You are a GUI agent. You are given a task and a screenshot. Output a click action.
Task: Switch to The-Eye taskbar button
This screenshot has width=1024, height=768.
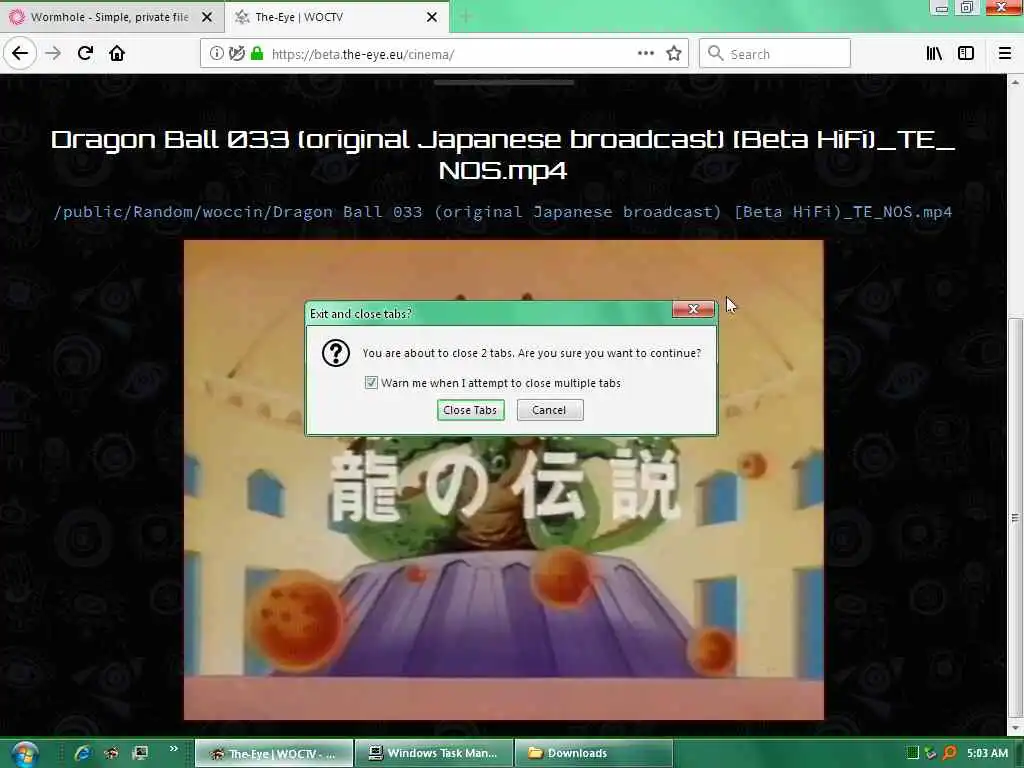(x=274, y=754)
